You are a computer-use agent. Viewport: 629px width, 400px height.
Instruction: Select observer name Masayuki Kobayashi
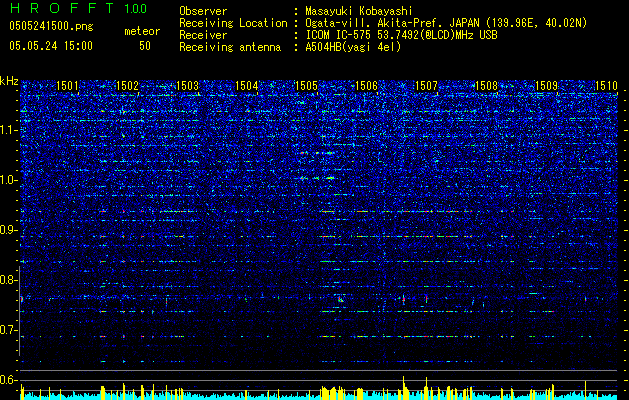(359, 11)
